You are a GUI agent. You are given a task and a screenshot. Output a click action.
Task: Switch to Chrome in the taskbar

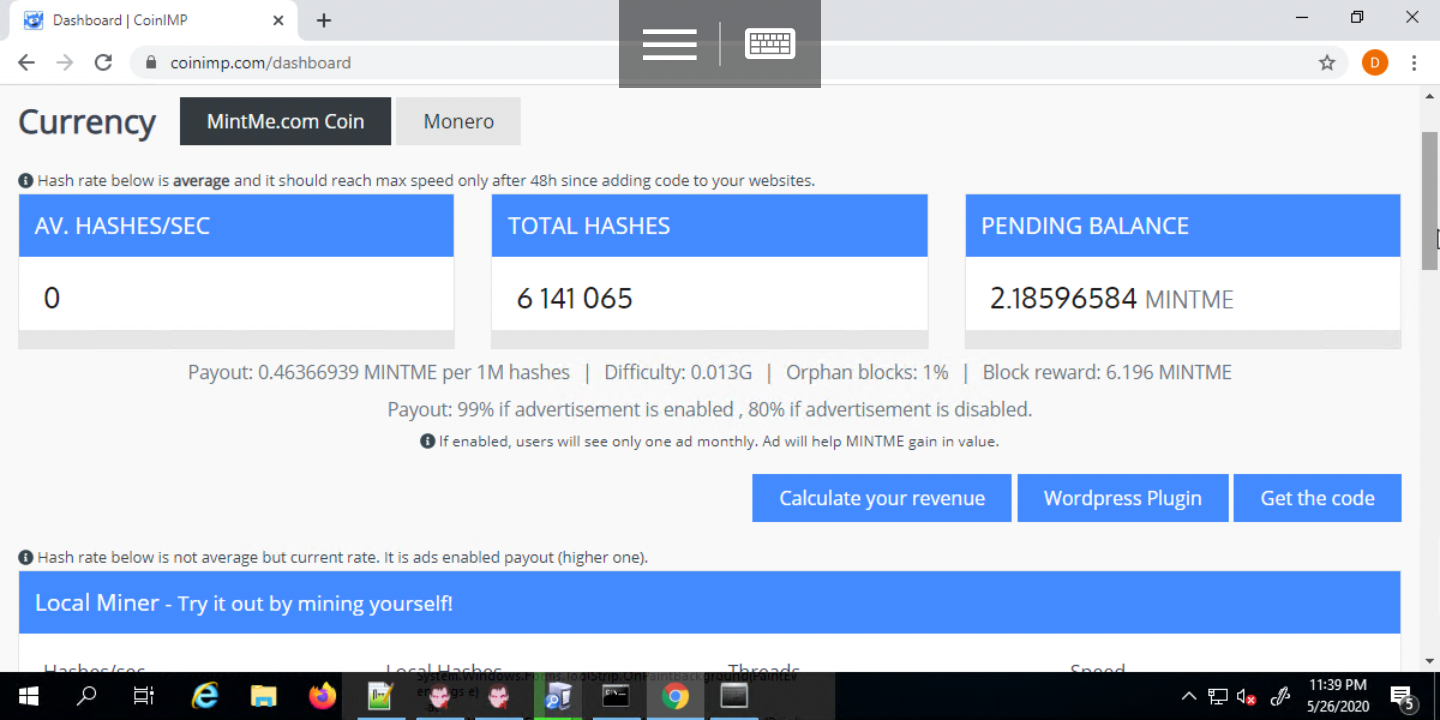tap(675, 696)
